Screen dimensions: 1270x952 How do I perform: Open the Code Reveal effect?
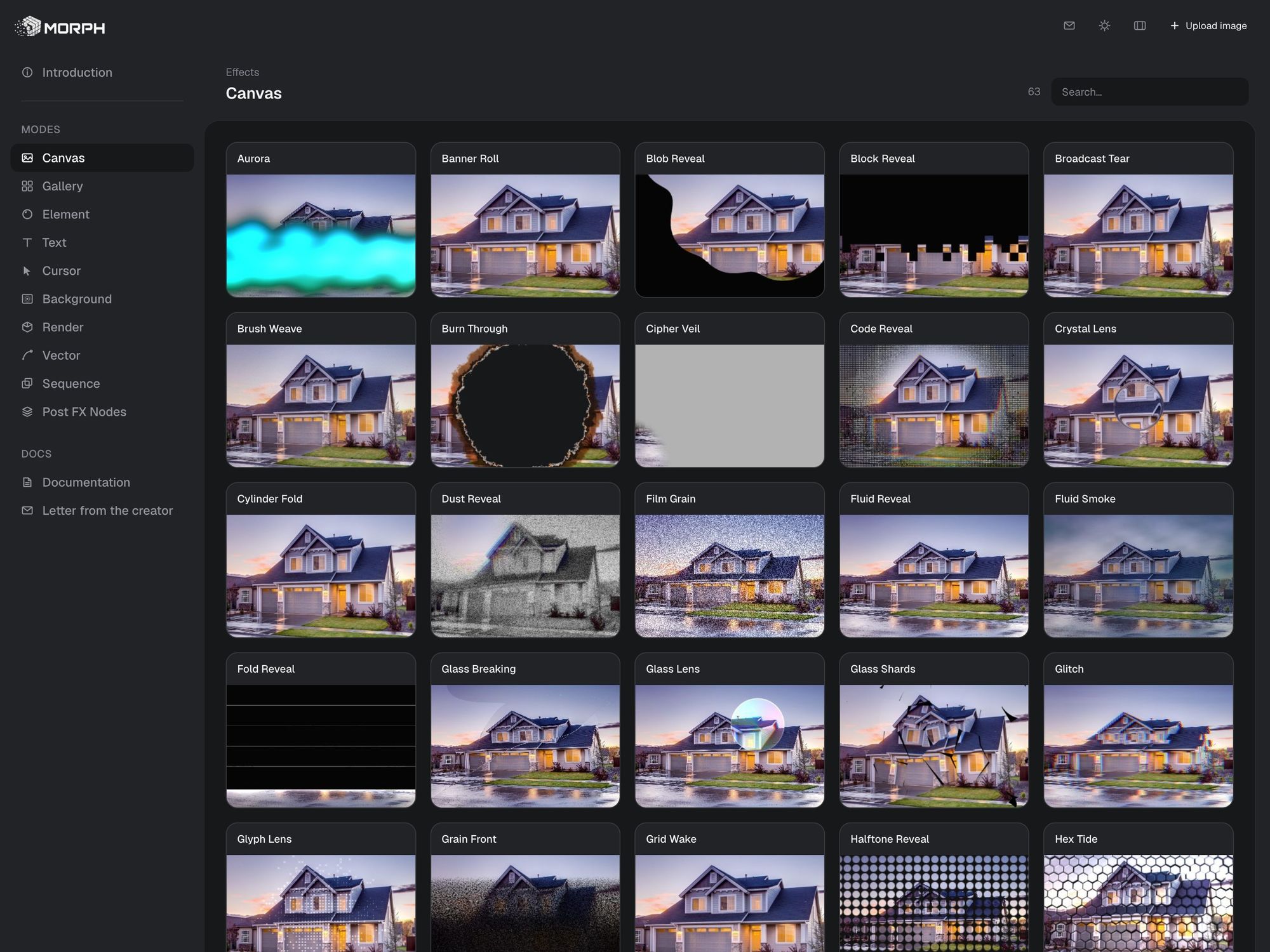(934, 390)
